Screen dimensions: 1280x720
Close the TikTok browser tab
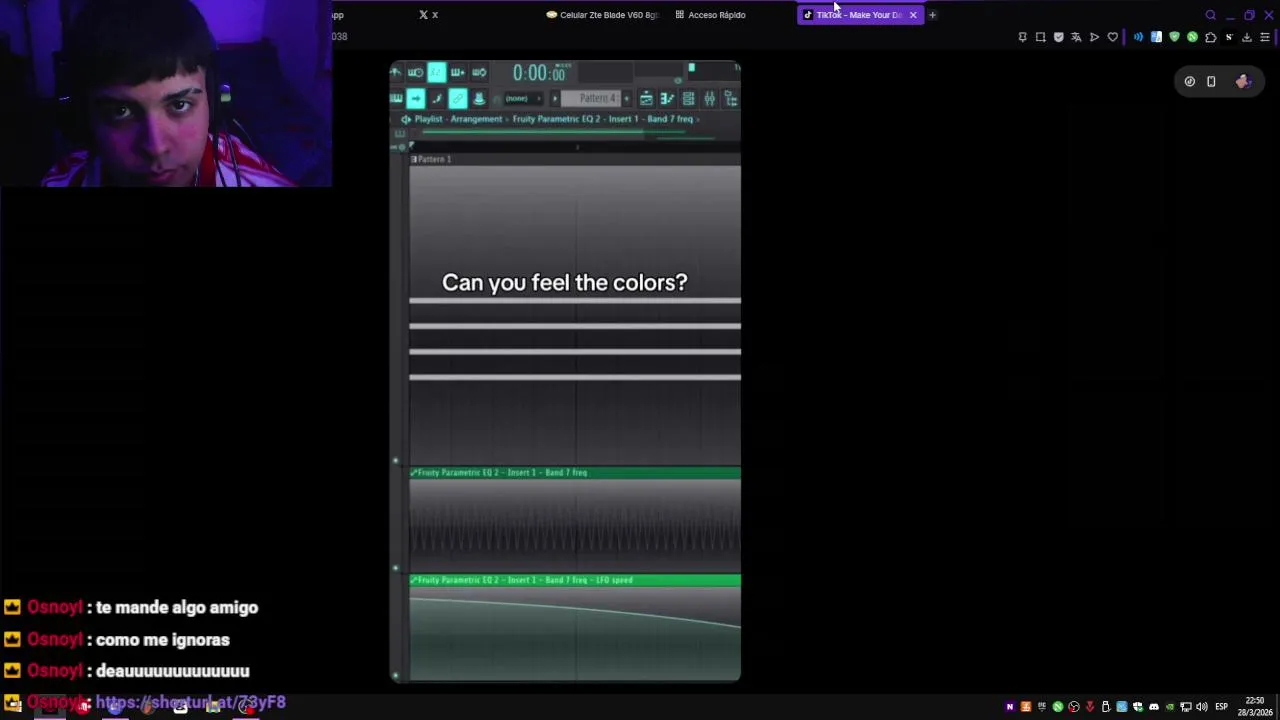(x=913, y=15)
